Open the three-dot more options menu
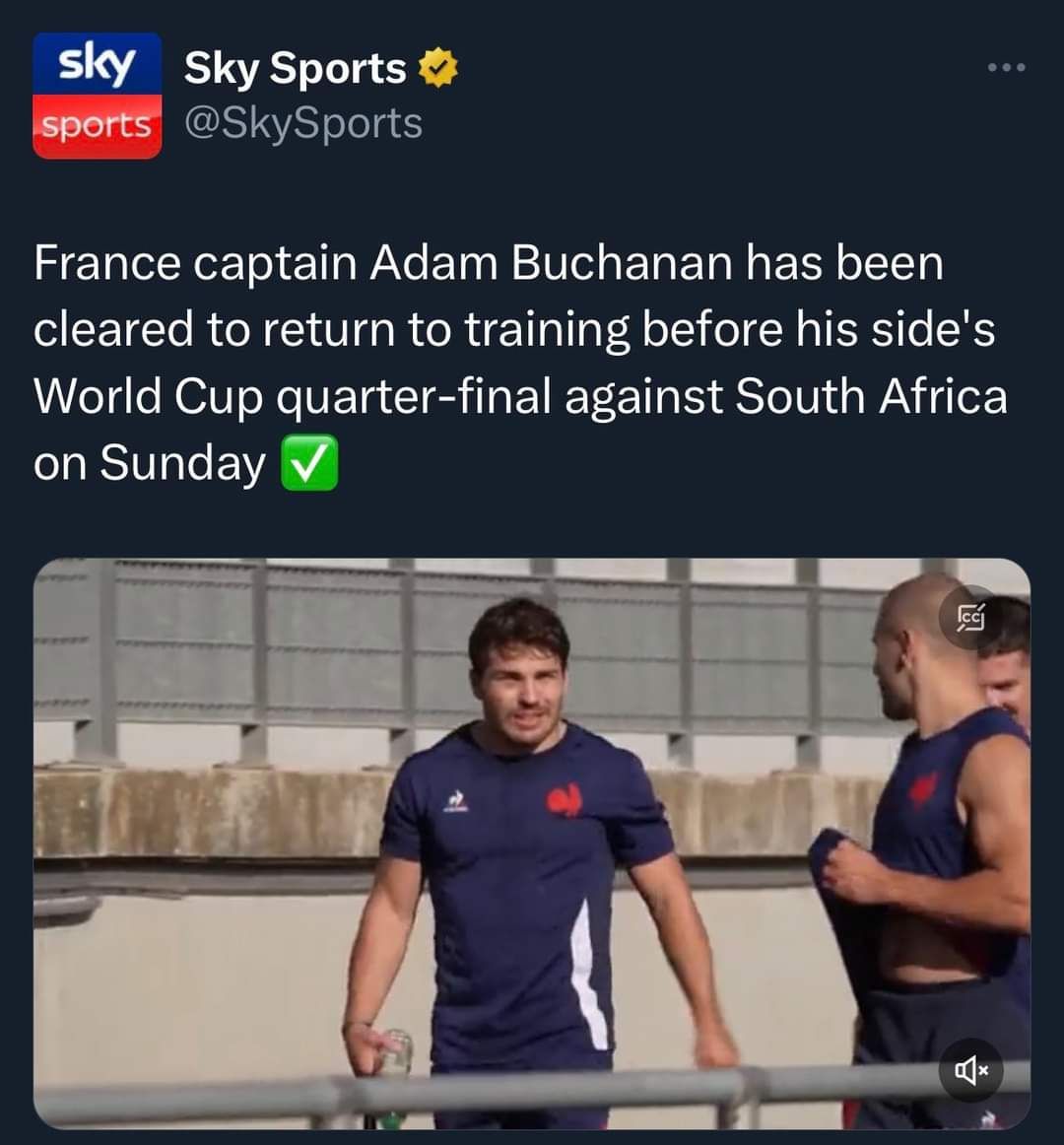The height and width of the screenshot is (1145, 1064). tap(1007, 67)
